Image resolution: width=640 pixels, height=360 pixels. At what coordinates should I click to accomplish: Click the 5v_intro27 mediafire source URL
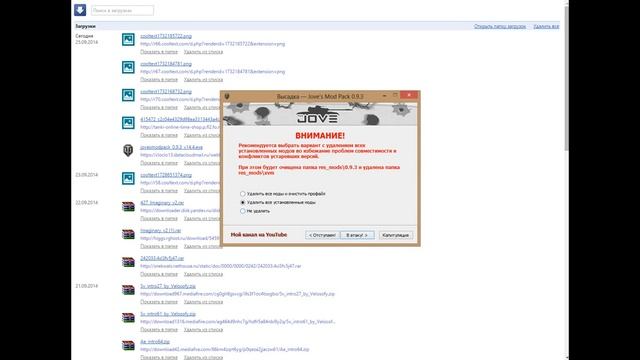pos(237,294)
